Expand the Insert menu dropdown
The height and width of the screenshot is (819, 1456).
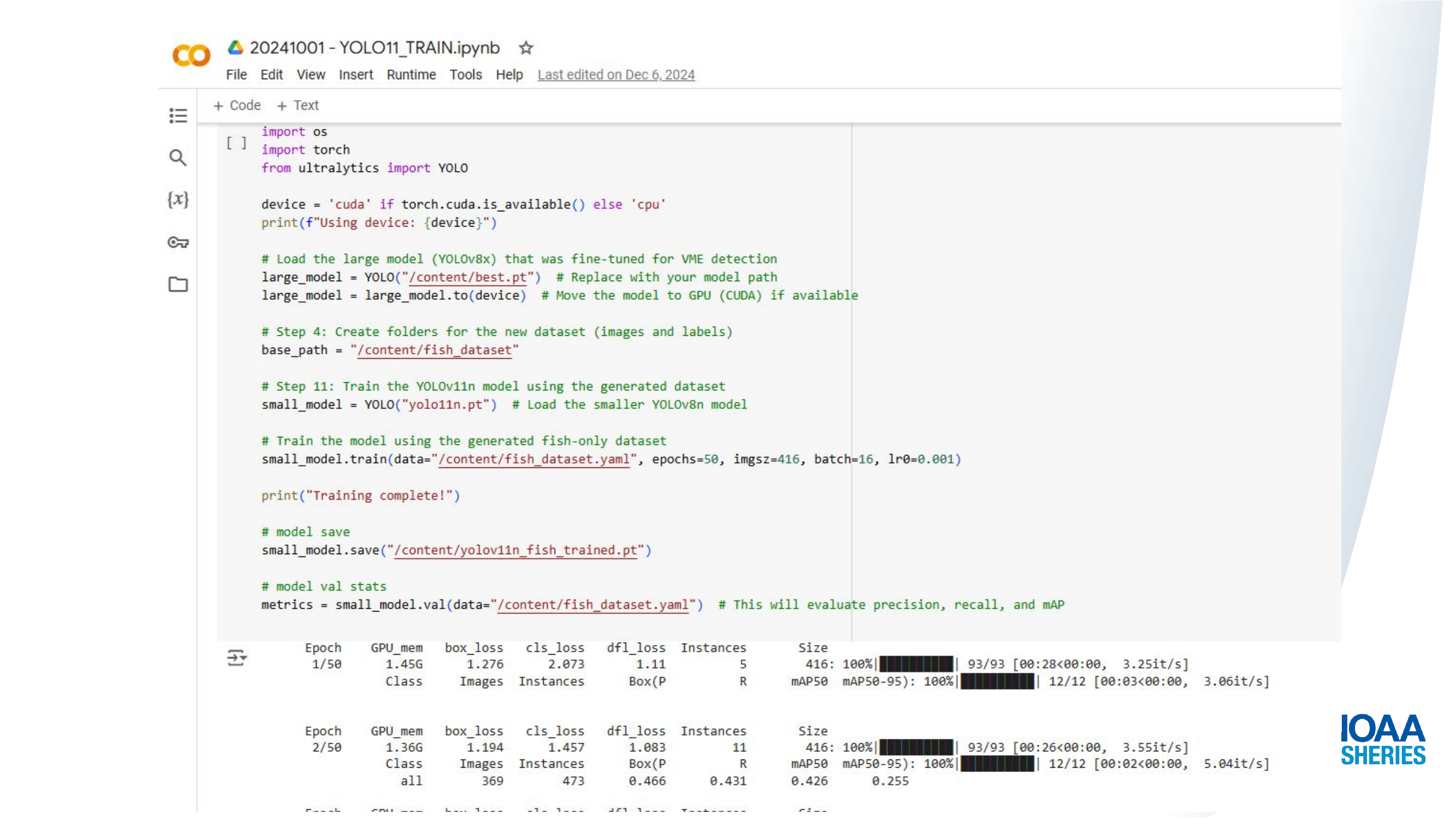(x=355, y=75)
